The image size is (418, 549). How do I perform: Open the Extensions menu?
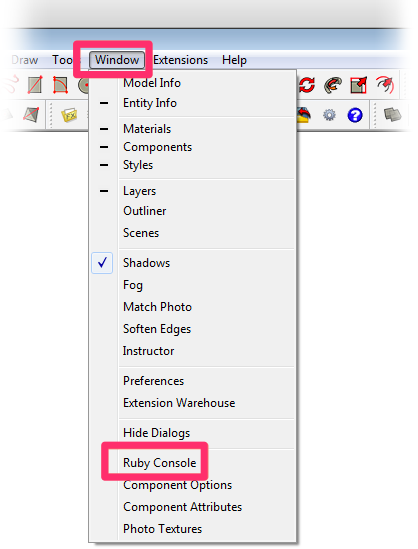181,60
